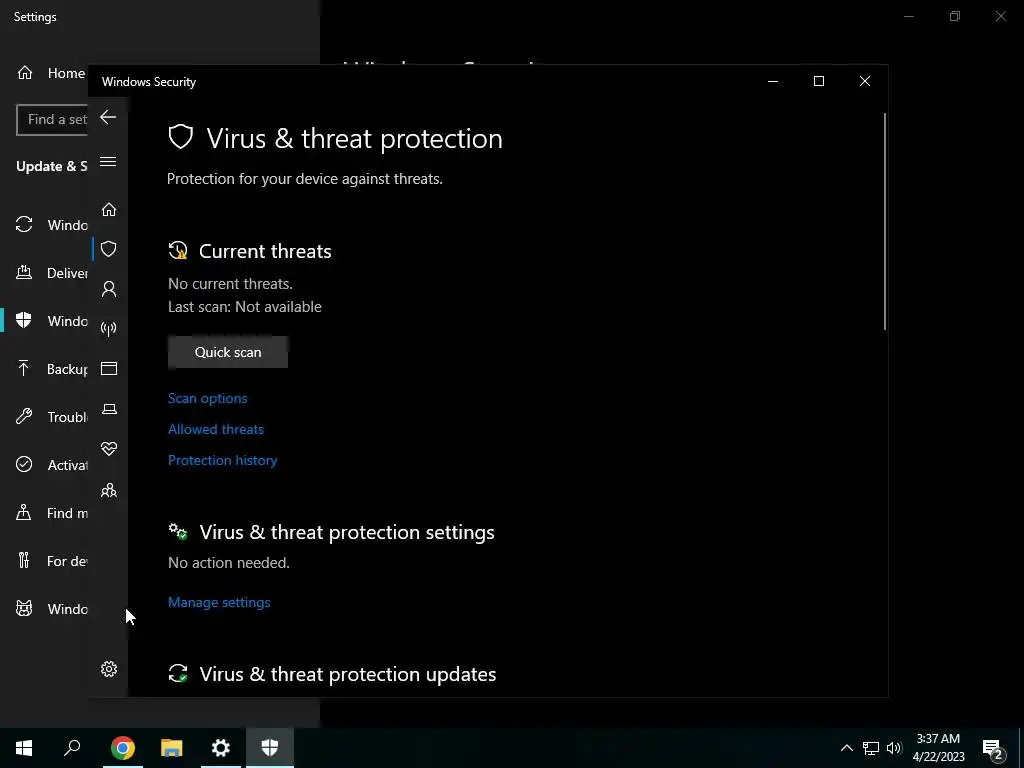Open Google Chrome from the taskbar
1024x768 pixels.
coord(123,748)
